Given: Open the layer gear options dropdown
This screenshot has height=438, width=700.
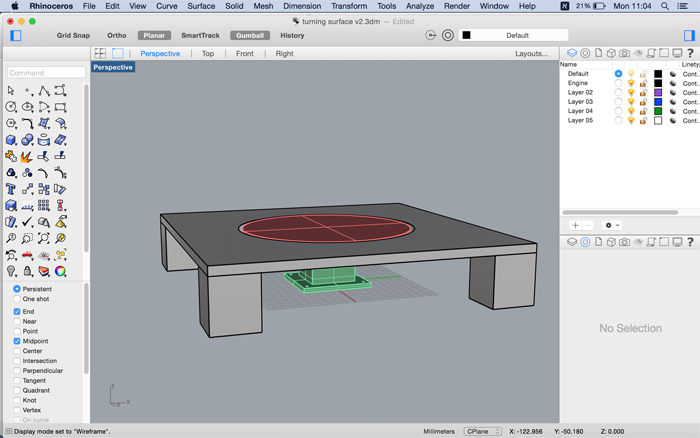Looking at the screenshot, I should (612, 225).
